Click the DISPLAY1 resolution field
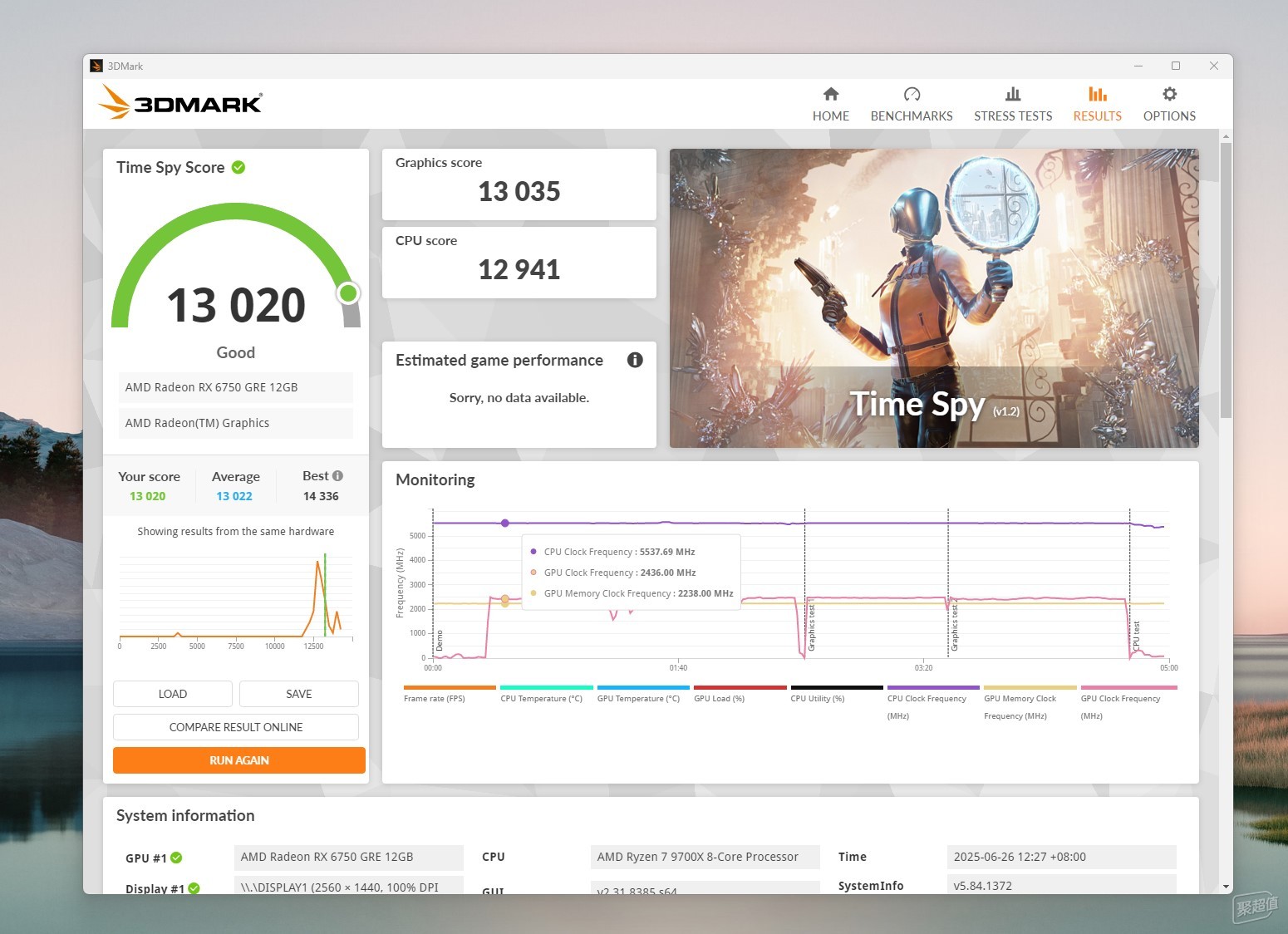Viewport: 1288px width, 934px height. pos(349,885)
